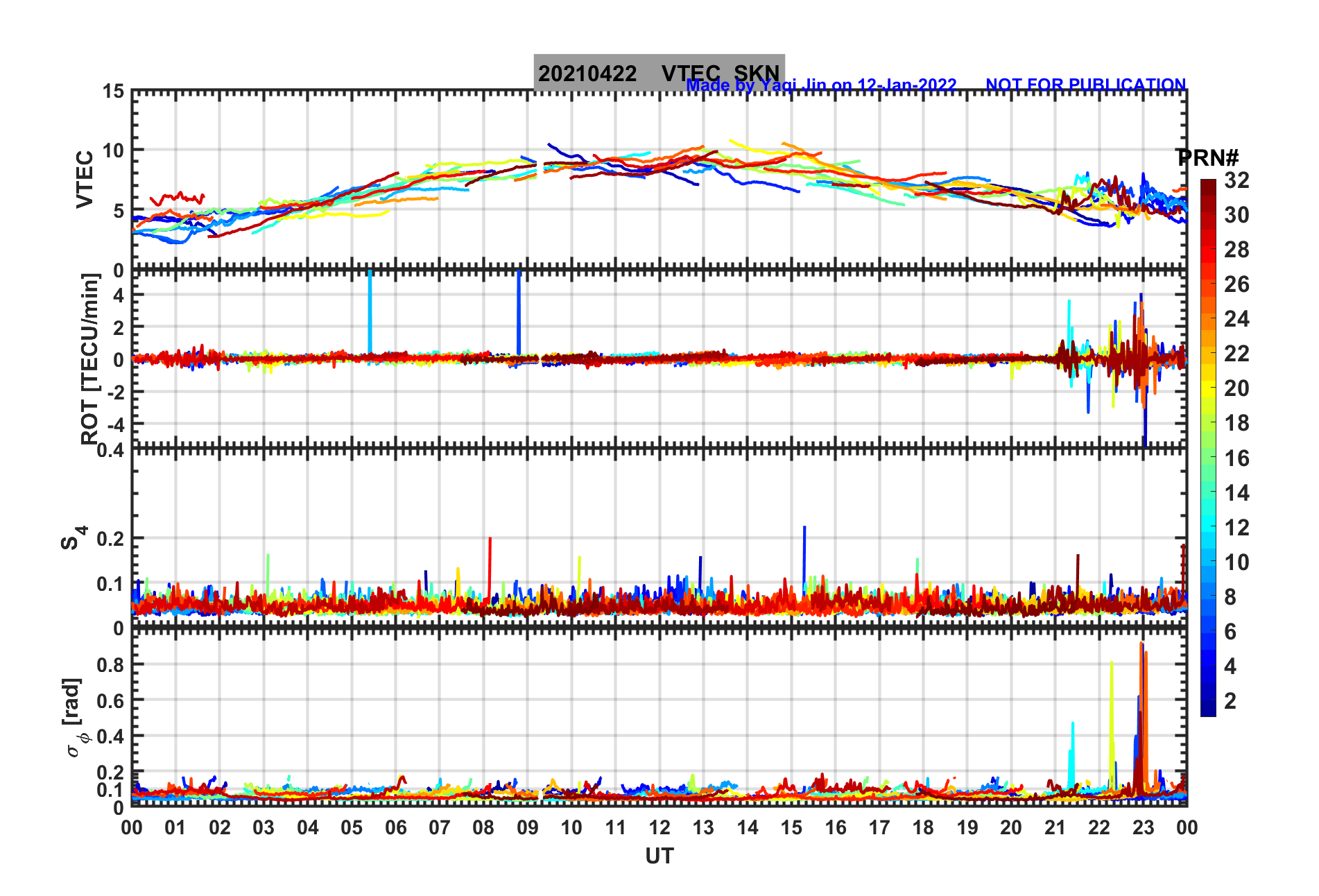Viewport: 1319px width, 896px height.
Task: Click tick value 5 on the VTEC axis
Action: (119, 211)
